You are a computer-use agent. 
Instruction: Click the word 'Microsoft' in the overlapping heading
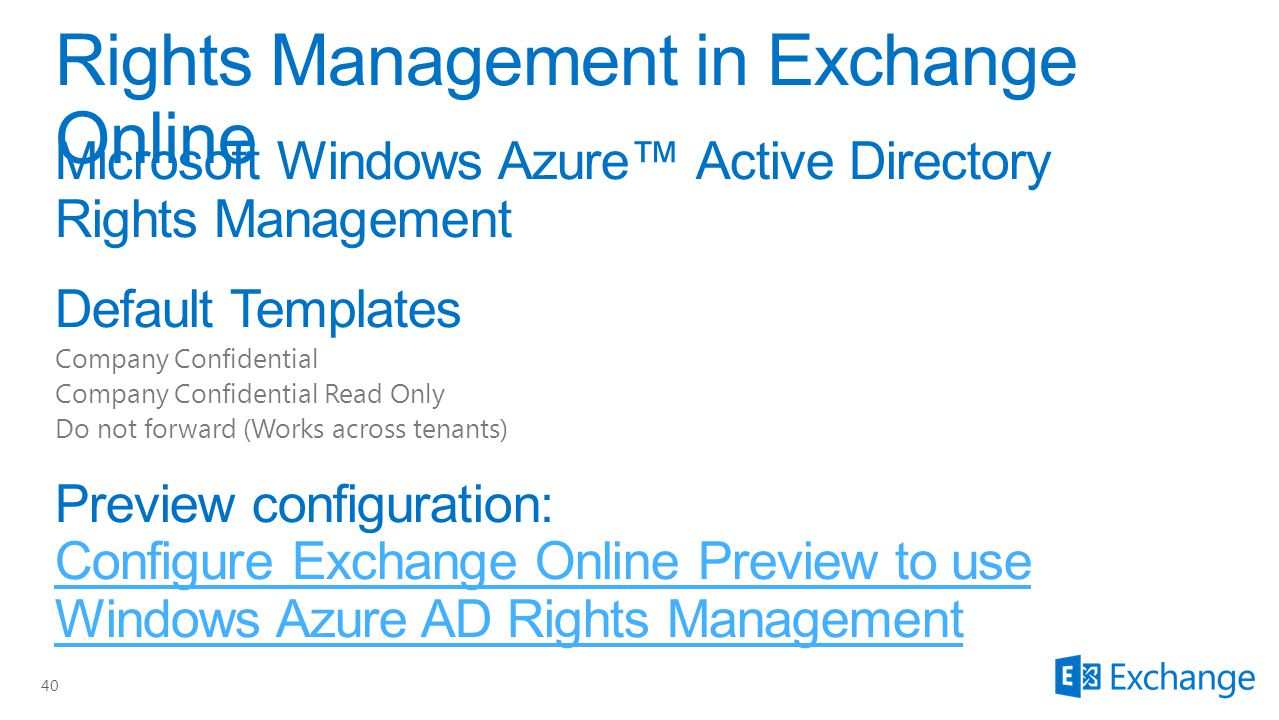click(159, 162)
